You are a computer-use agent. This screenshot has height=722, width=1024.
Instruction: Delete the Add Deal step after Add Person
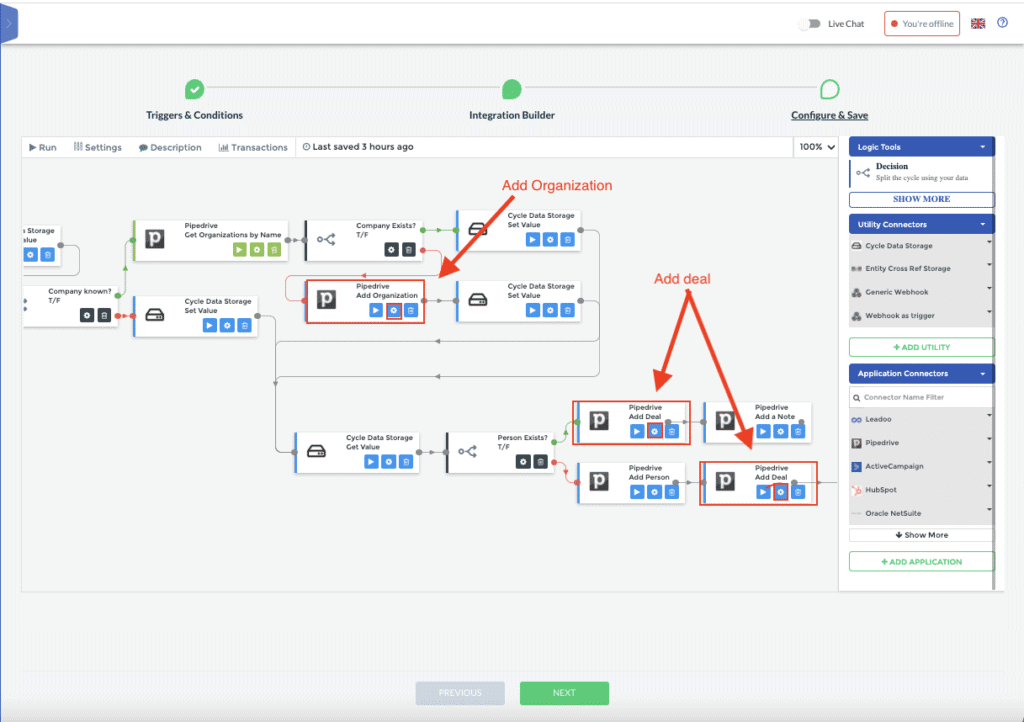click(x=797, y=492)
